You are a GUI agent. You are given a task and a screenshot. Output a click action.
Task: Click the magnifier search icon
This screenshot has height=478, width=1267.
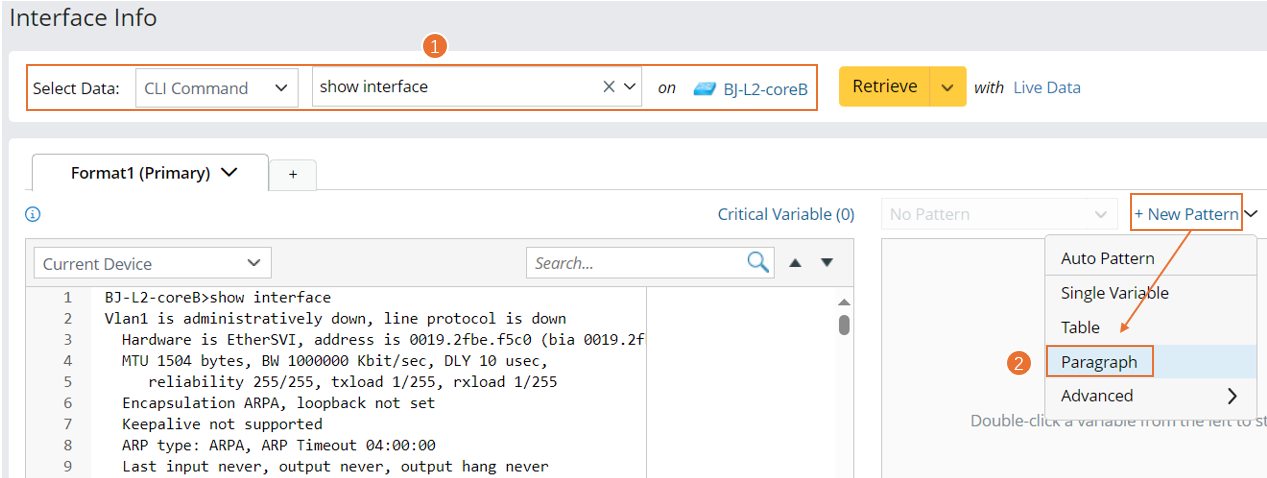coord(759,262)
